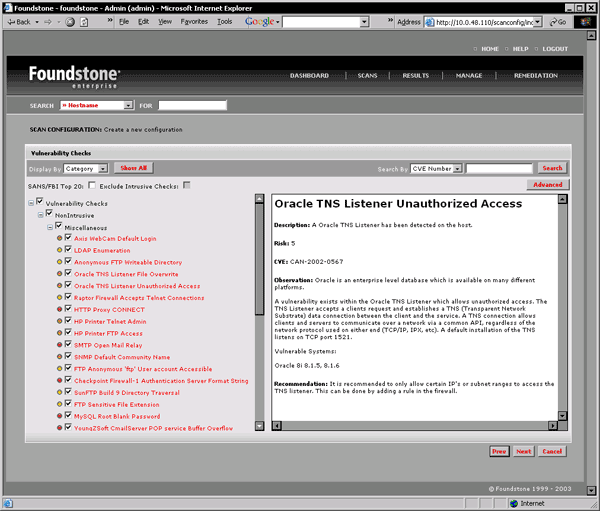Click the severity dot beside SMTP Open Mail Relay
This screenshot has width=600, height=511.
coord(61,345)
